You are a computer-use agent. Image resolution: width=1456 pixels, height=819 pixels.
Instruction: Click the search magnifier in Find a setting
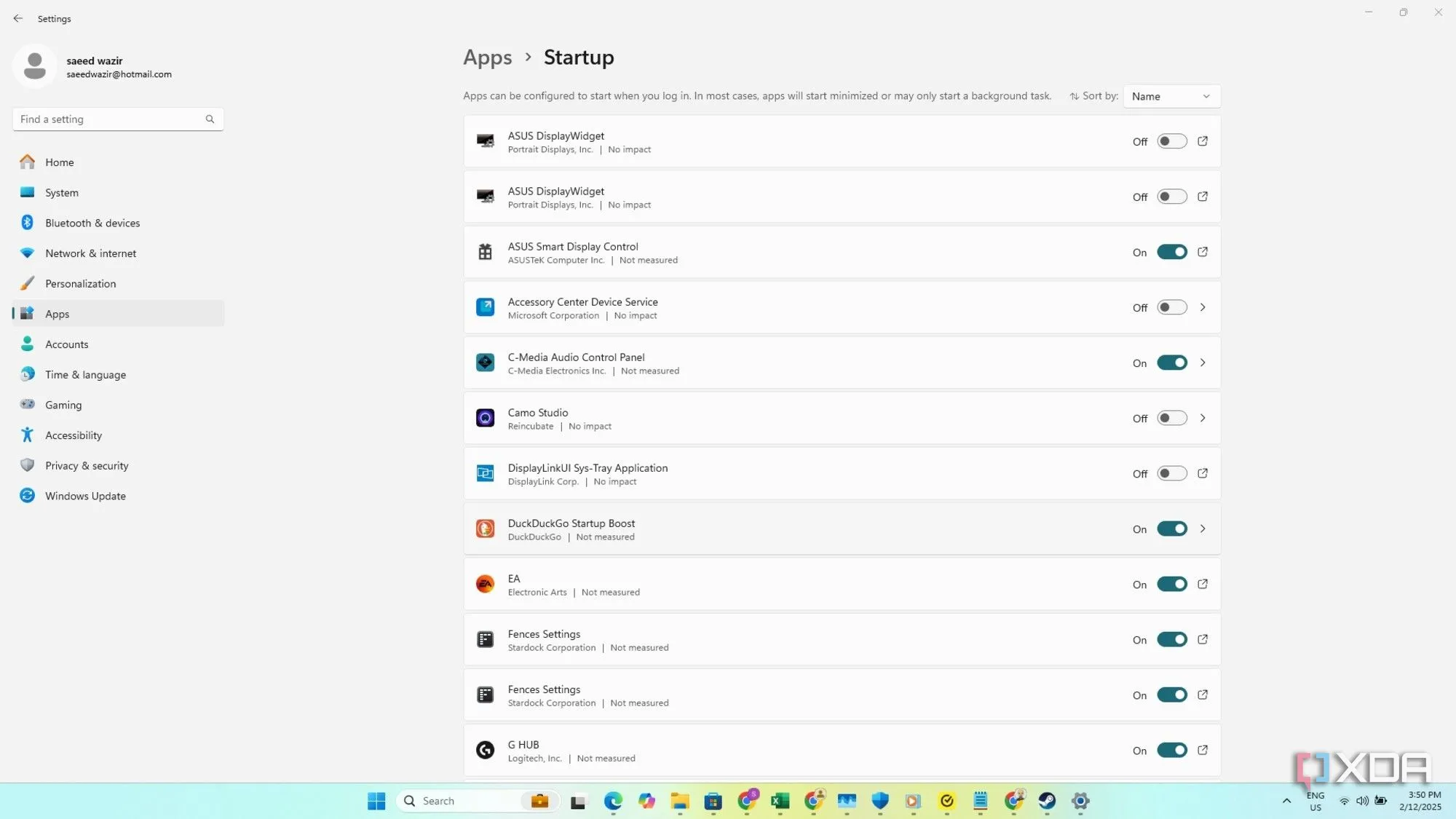pyautogui.click(x=210, y=119)
